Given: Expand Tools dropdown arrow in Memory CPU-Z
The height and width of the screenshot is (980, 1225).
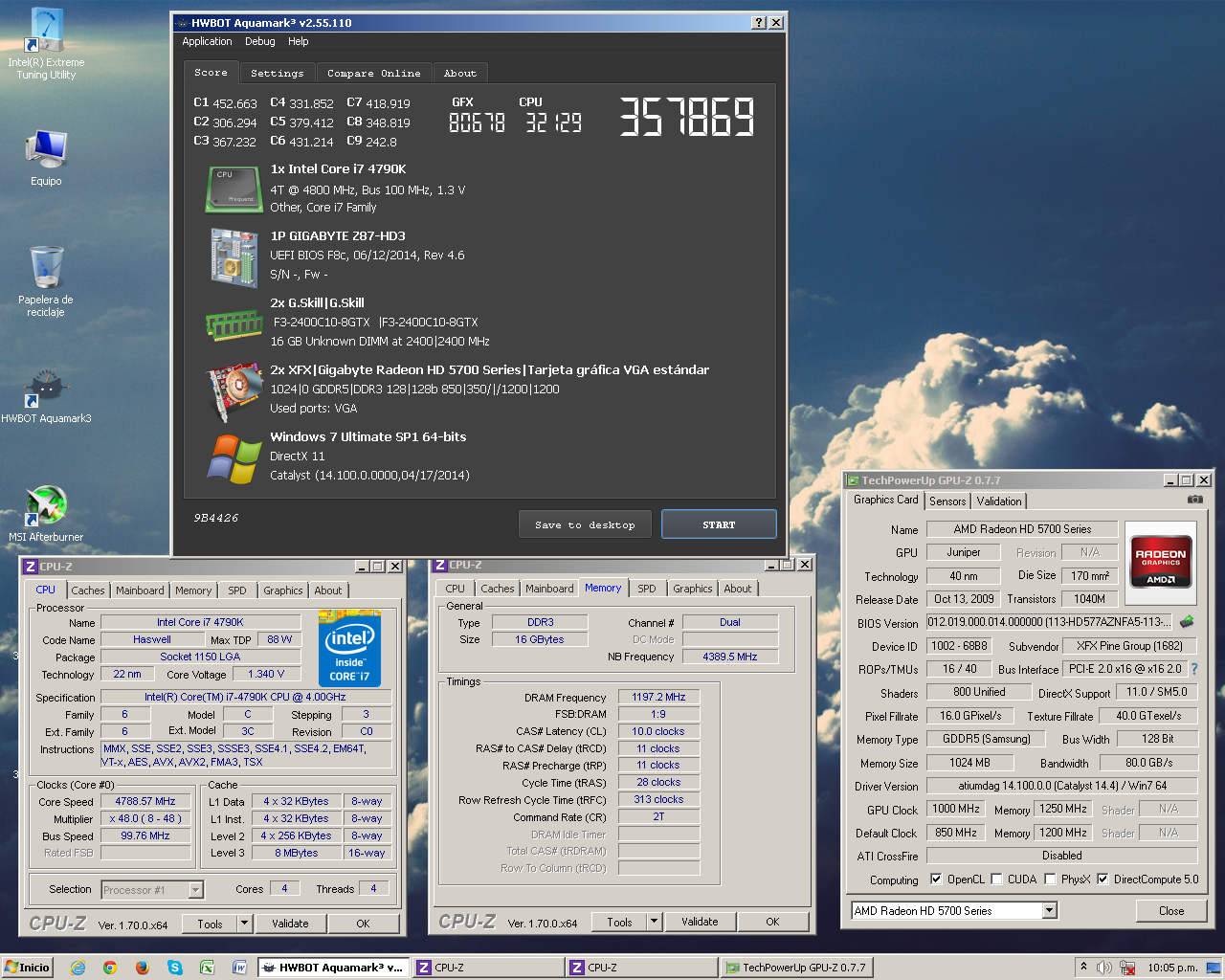Looking at the screenshot, I should [x=655, y=922].
